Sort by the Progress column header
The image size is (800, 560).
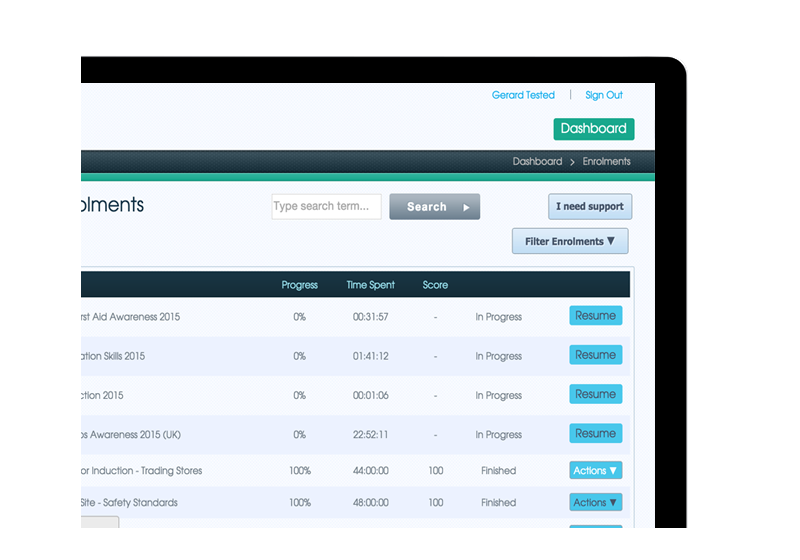tap(299, 285)
